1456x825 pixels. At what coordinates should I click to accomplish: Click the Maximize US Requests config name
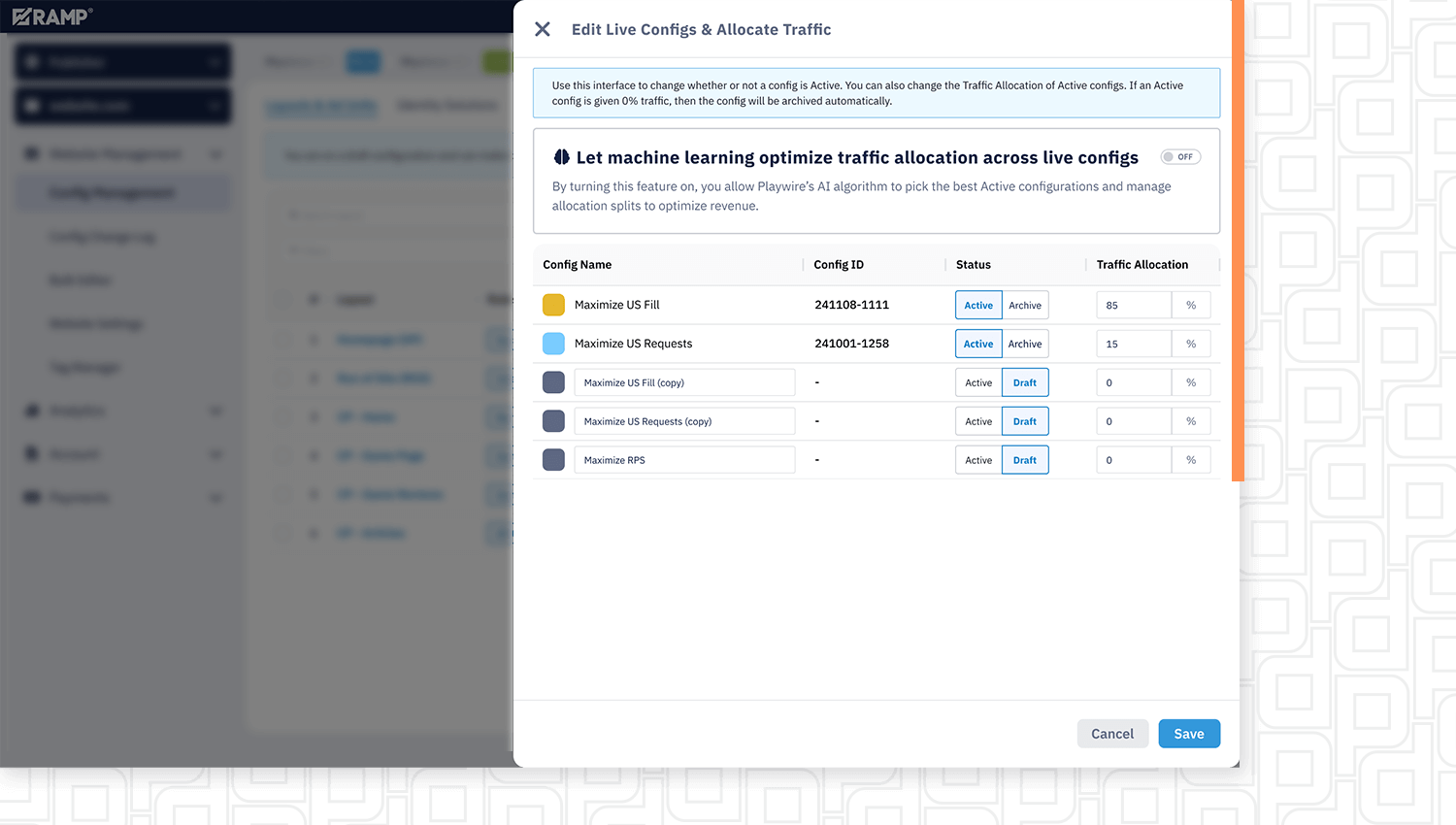[x=634, y=344]
